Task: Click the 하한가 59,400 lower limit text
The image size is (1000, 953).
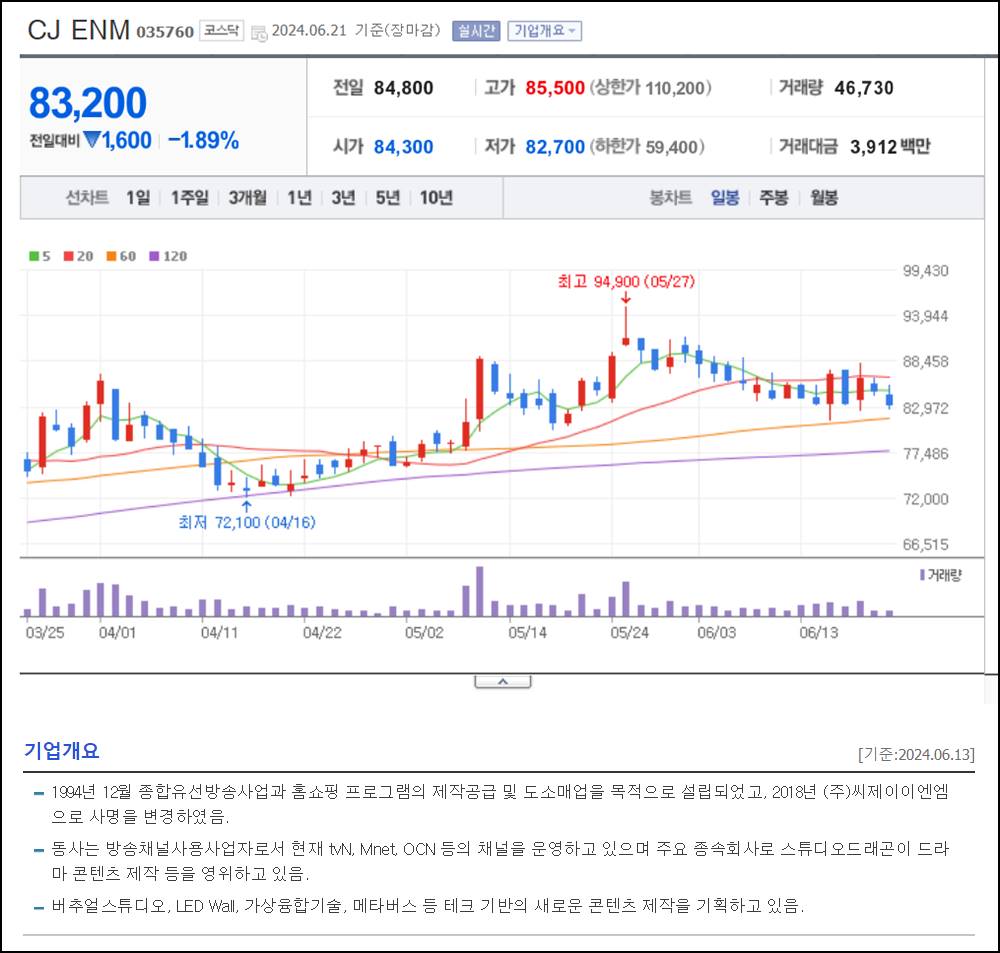Action: tap(647, 147)
